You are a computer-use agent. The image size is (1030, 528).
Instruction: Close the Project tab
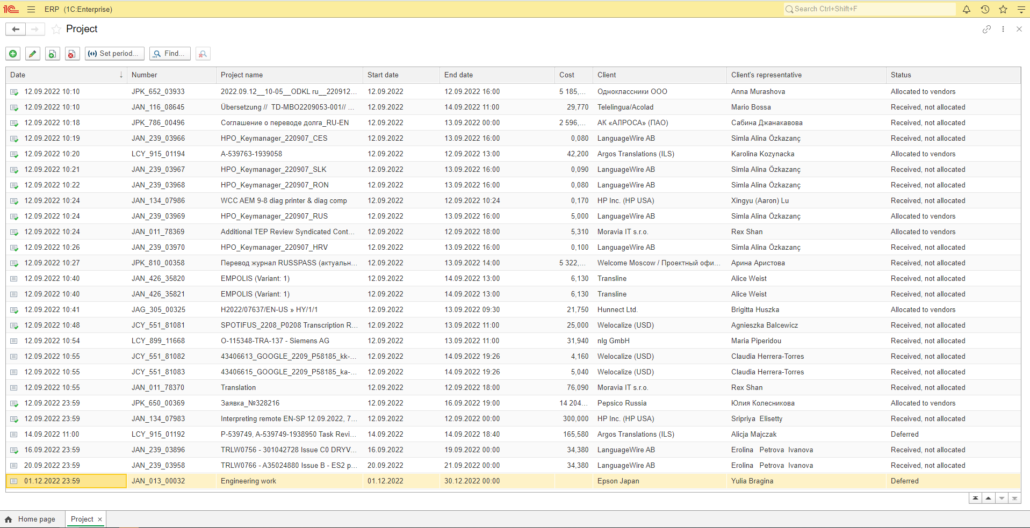coord(100,519)
